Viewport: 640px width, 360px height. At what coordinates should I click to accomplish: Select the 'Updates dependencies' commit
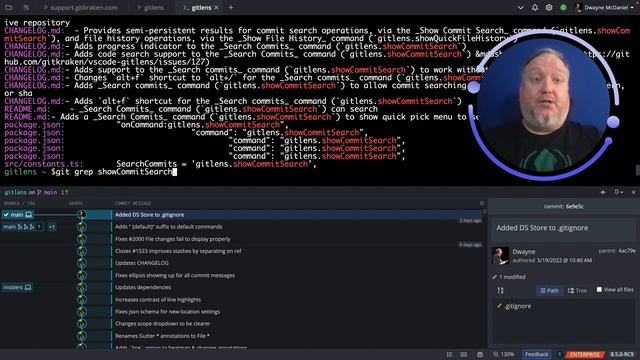[297, 287]
